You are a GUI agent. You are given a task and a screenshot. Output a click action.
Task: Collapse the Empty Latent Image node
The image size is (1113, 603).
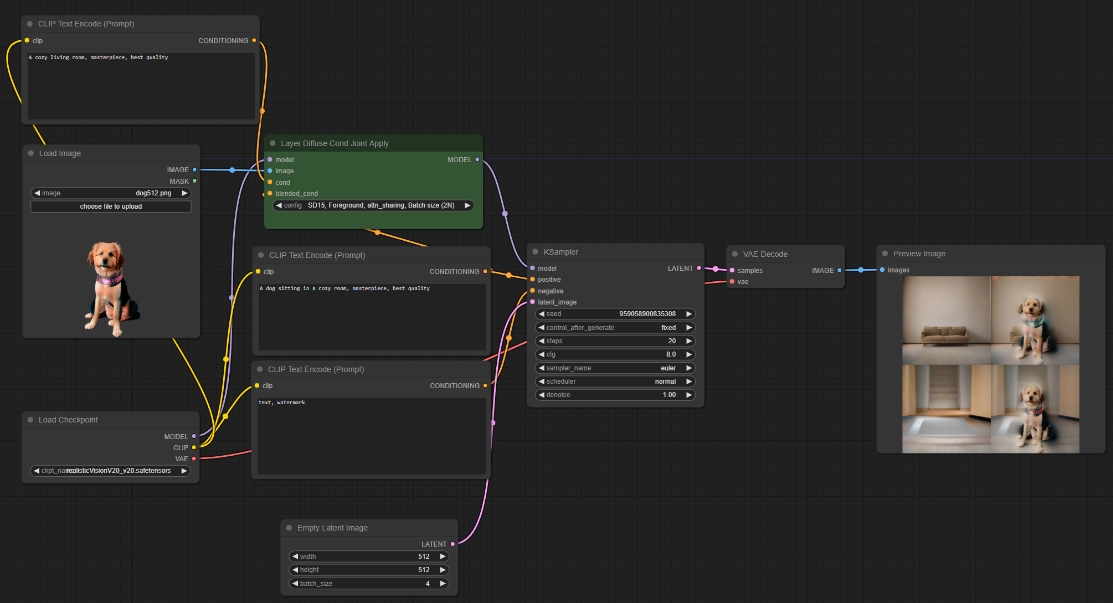click(x=289, y=528)
